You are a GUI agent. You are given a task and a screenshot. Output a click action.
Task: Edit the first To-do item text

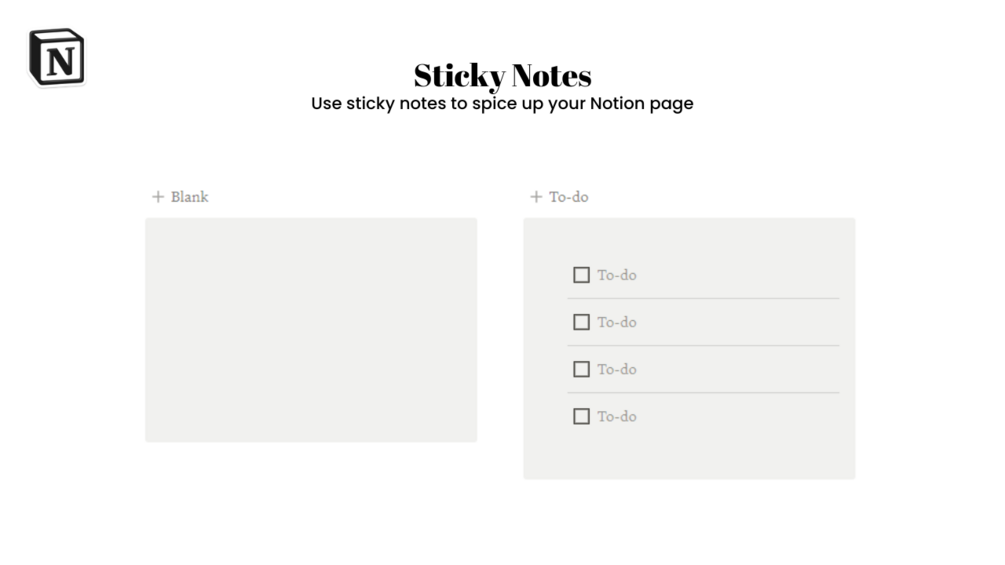pyautogui.click(x=617, y=275)
